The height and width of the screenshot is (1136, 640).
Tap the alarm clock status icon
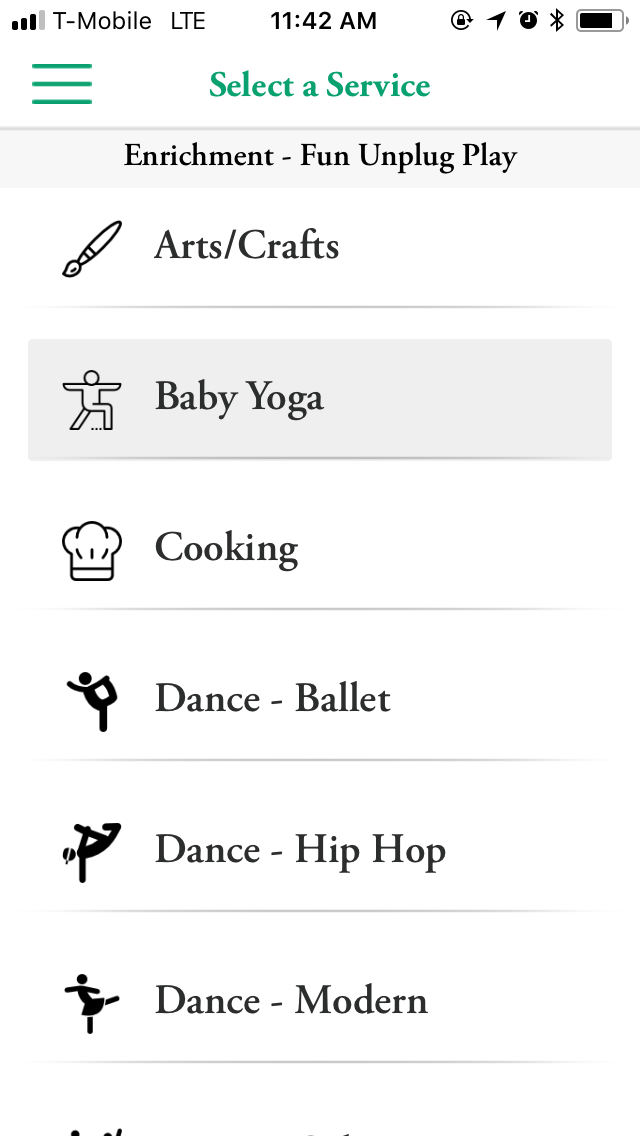coord(528,21)
